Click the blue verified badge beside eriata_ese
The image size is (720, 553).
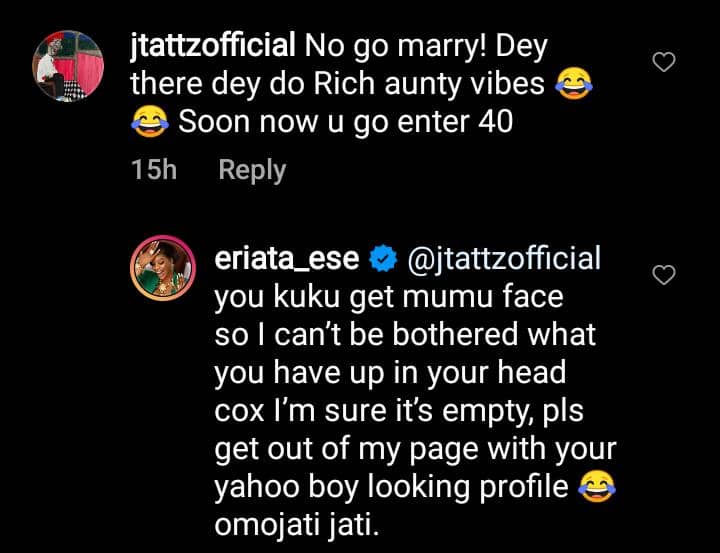click(x=382, y=261)
